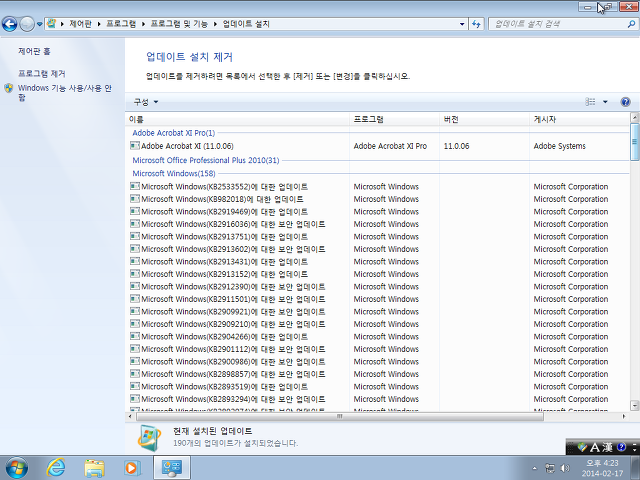Sort by 게시자 column header
Image resolution: width=640 pixels, height=480 pixels.
pos(580,119)
